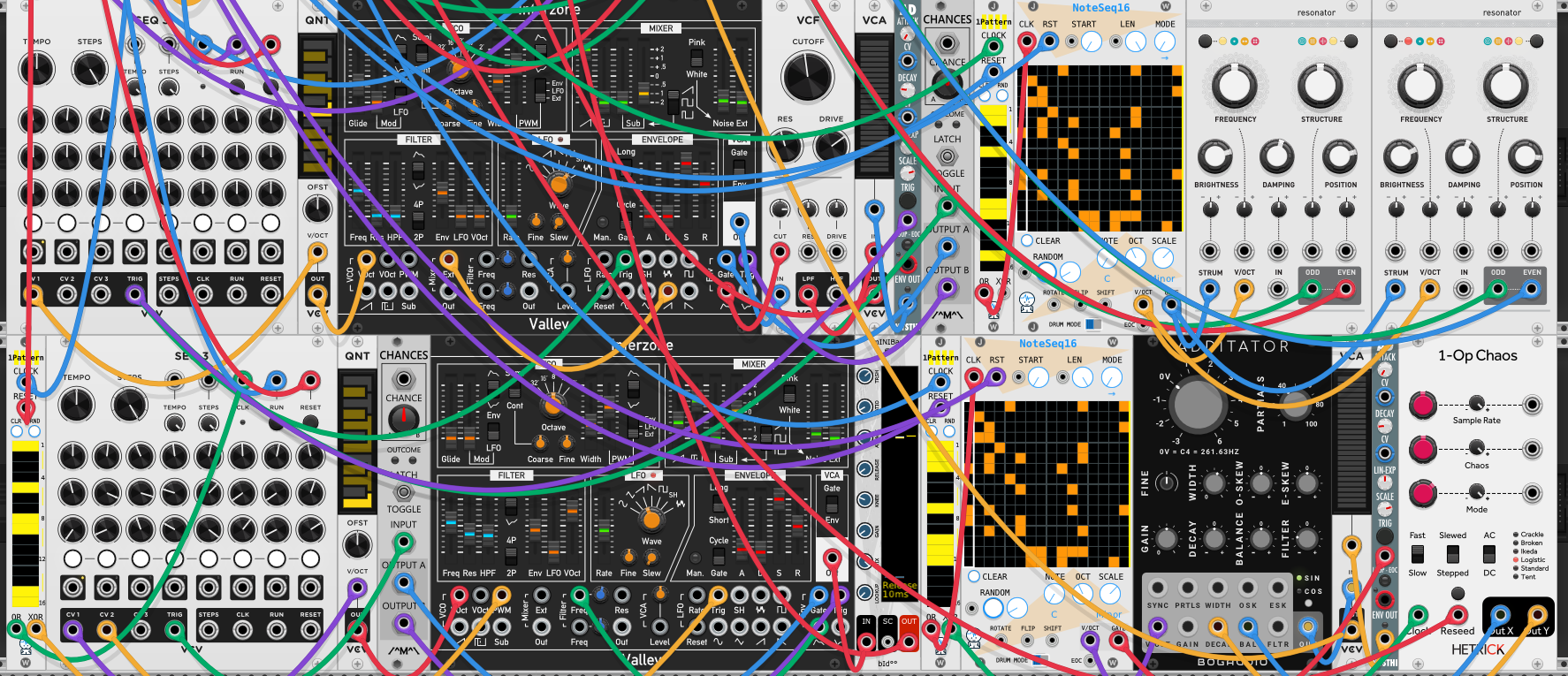Click the IN jack on left resonator
The height and width of the screenshot is (676, 1568).
1278,288
